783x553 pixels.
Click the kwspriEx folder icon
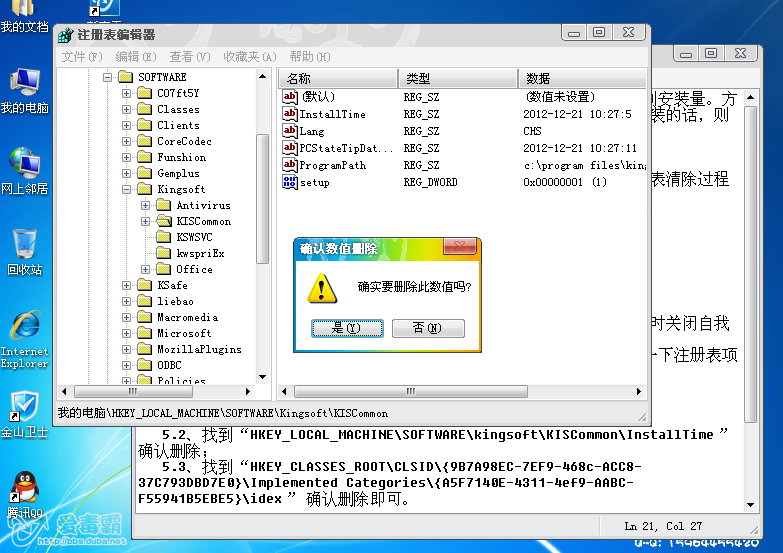(163, 253)
